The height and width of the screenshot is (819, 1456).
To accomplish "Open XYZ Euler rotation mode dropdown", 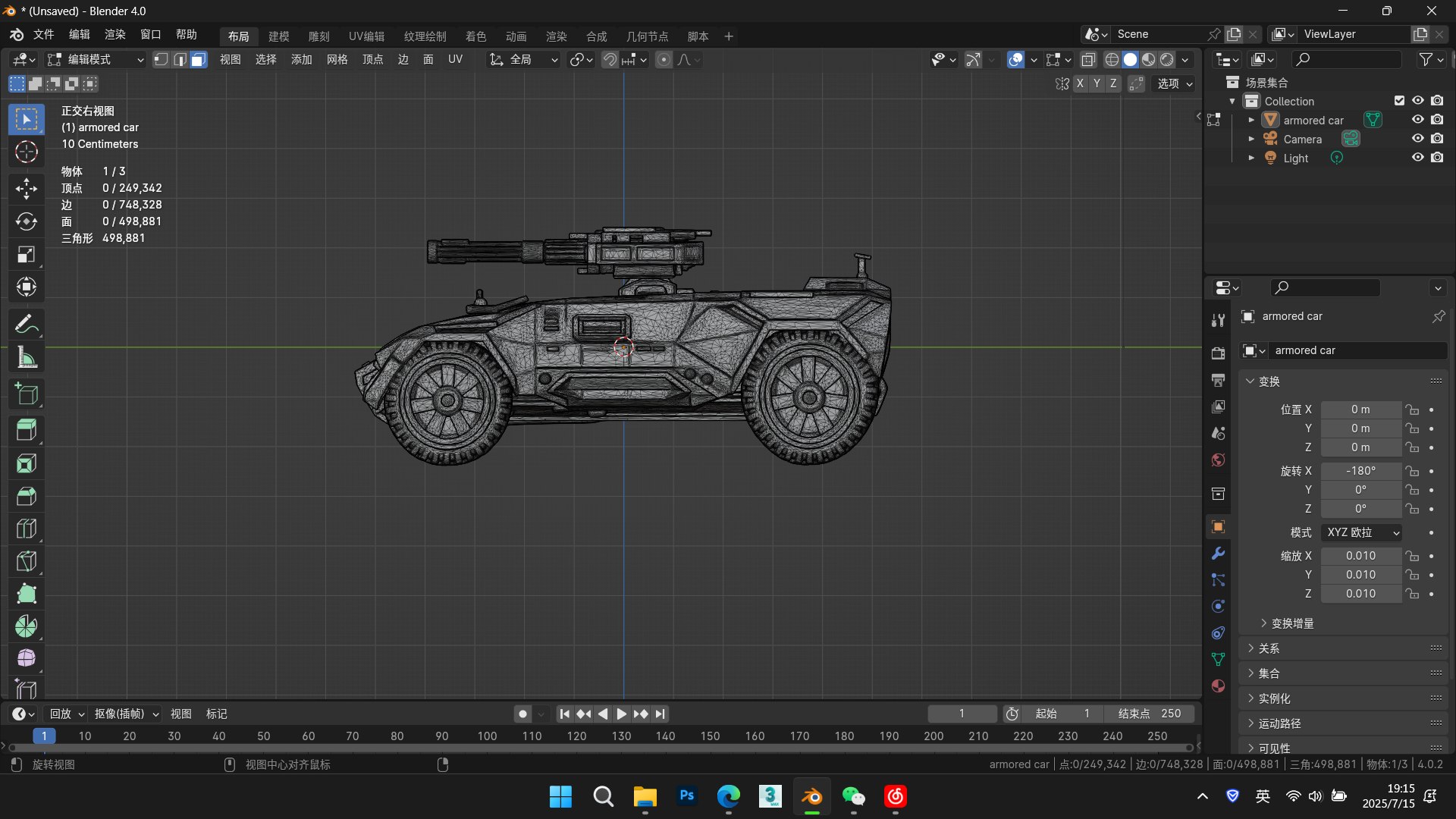I will click(x=1362, y=532).
